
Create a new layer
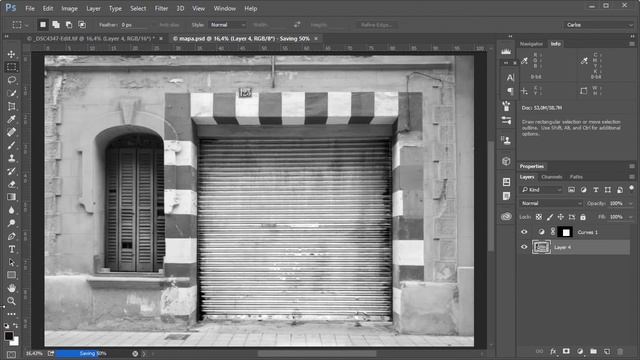(607, 351)
